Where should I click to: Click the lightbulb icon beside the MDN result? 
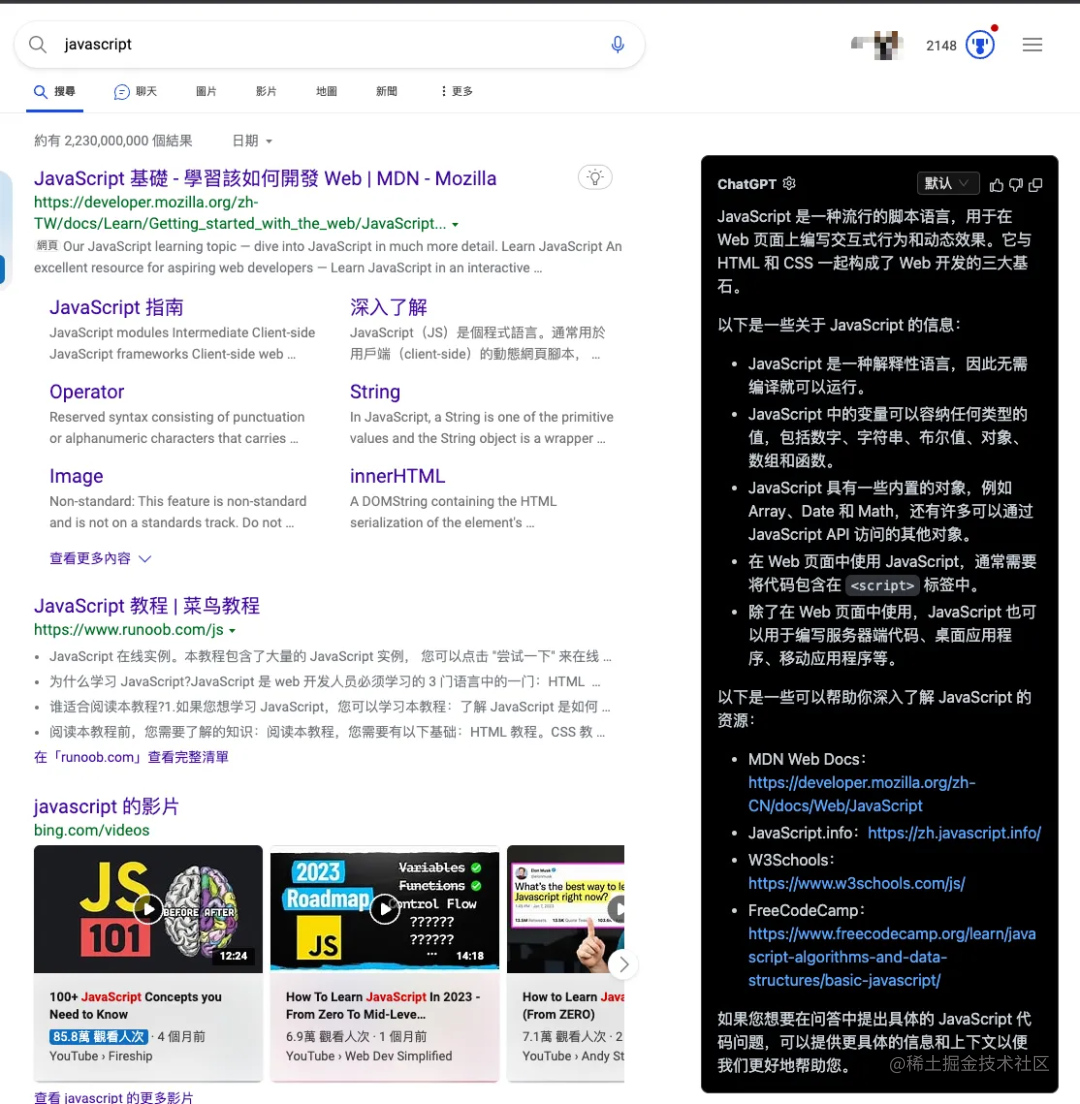click(x=595, y=177)
